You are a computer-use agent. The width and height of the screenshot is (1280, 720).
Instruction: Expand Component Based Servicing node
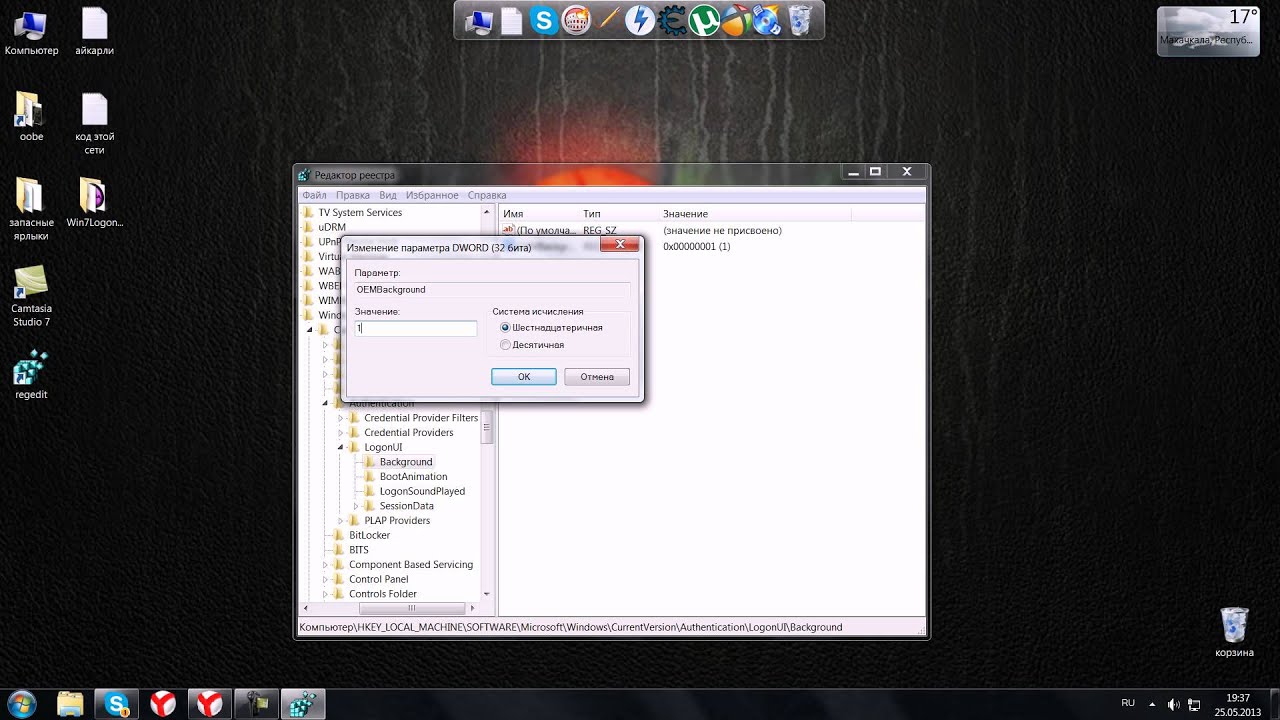pyautogui.click(x=325, y=565)
